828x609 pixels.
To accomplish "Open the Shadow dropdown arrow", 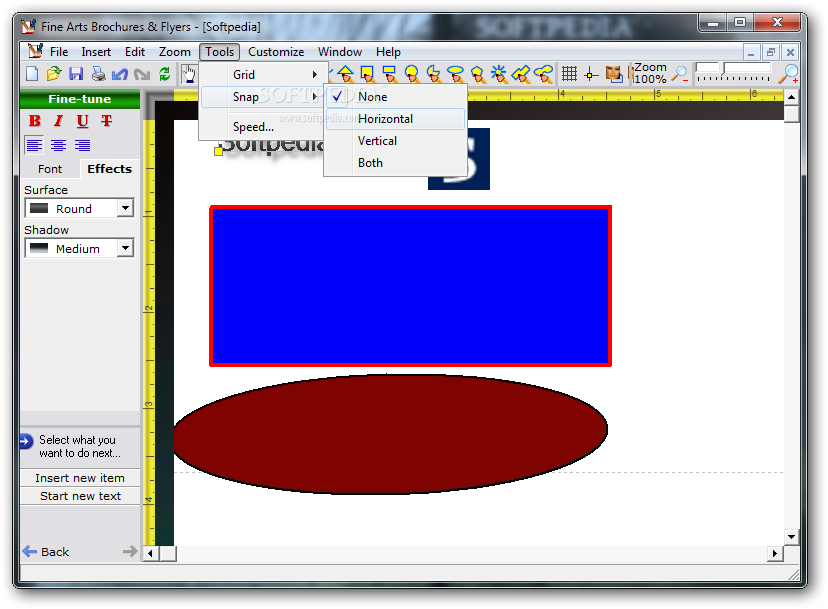I will 125,248.
